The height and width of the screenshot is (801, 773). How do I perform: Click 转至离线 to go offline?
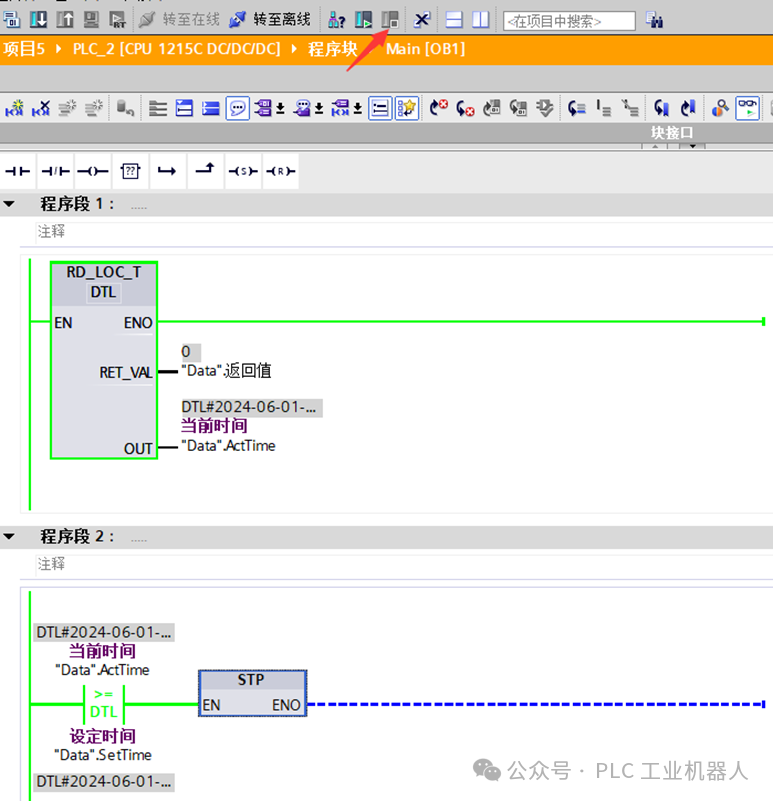(x=270, y=20)
